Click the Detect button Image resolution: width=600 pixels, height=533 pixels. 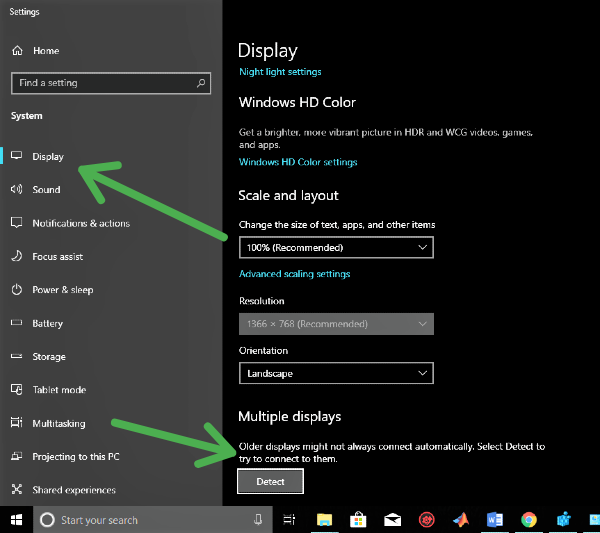pos(270,481)
